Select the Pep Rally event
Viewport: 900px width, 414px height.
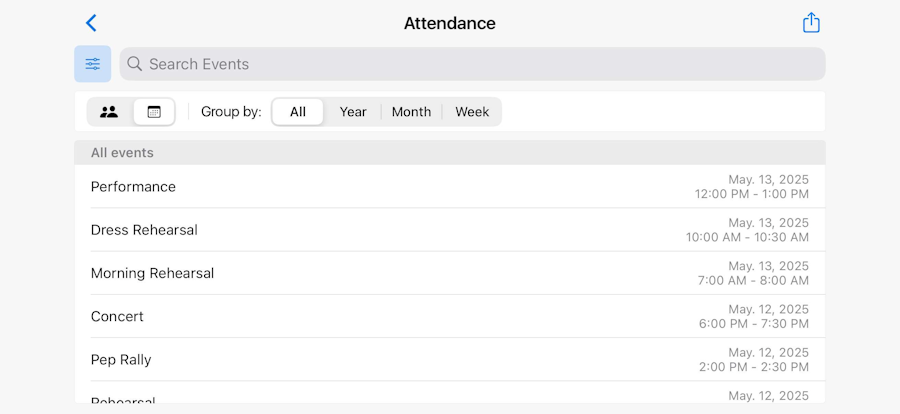click(x=121, y=359)
